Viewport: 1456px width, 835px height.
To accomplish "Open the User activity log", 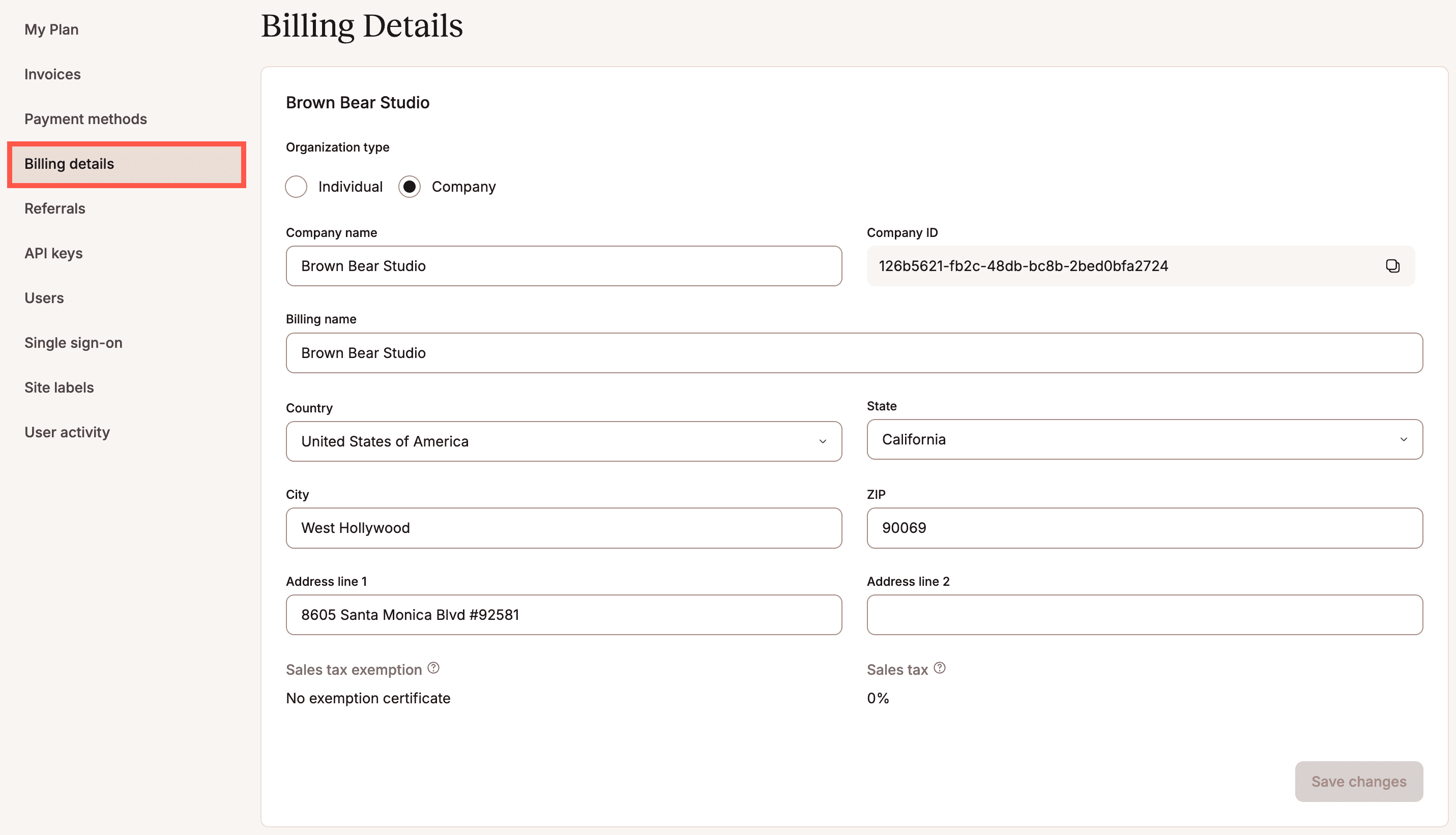I will point(67,432).
